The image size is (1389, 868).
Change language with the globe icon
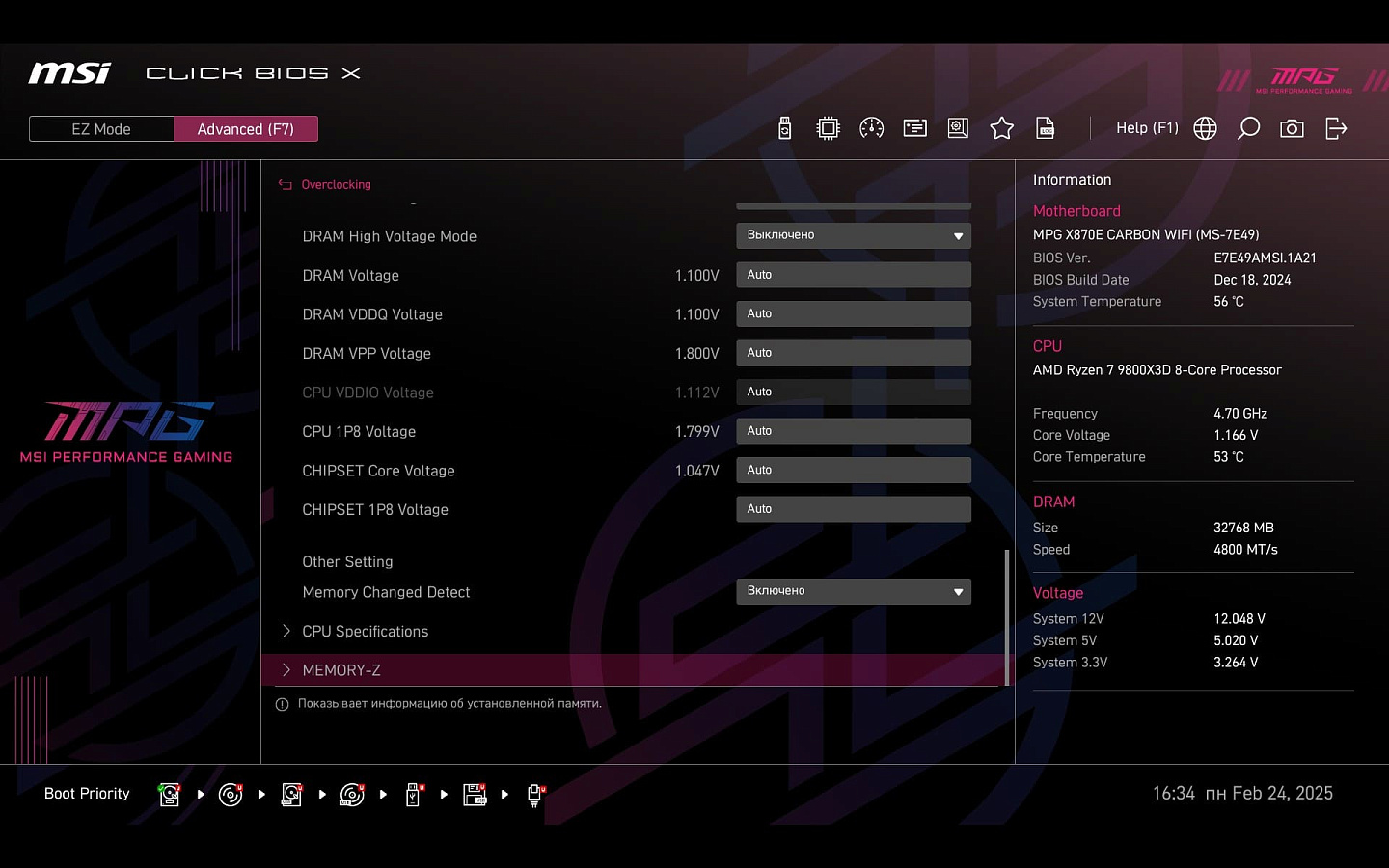click(x=1205, y=128)
